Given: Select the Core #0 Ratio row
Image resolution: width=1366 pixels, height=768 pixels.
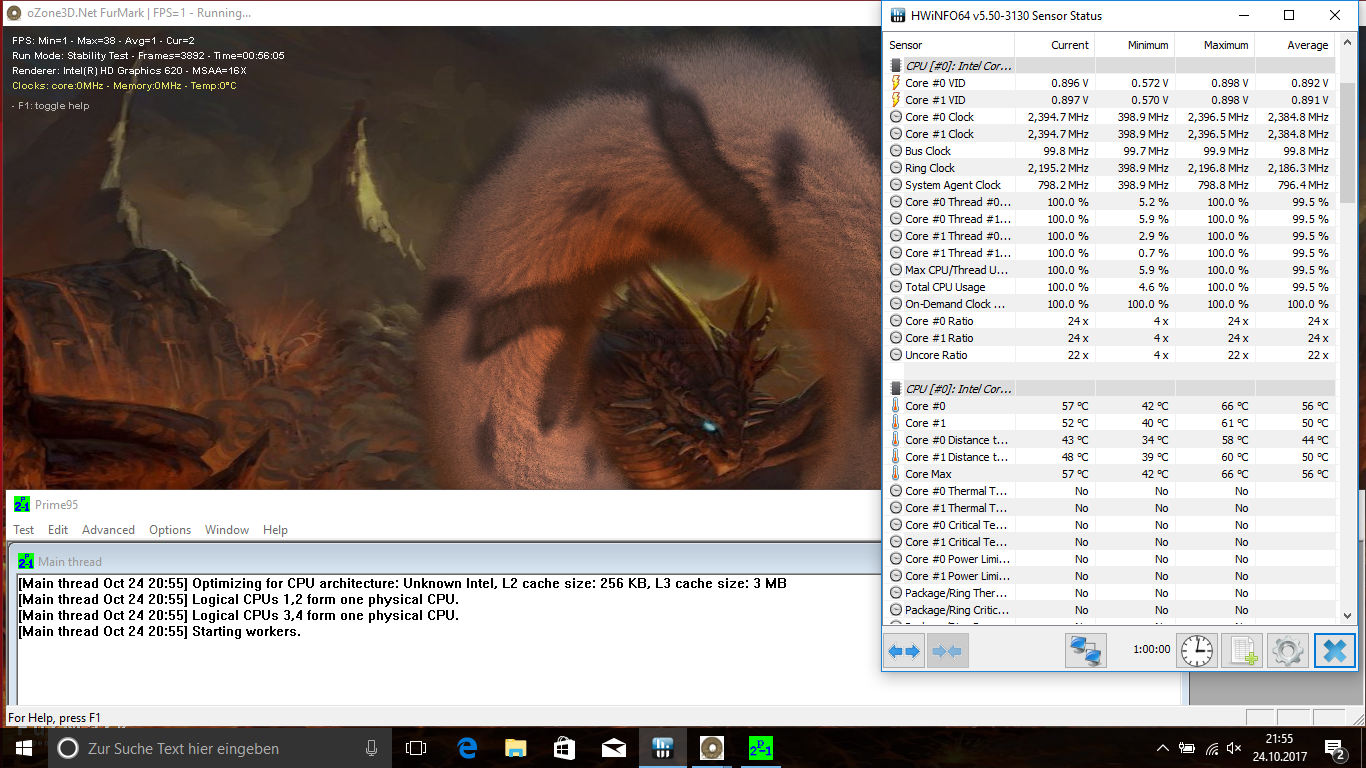Looking at the screenshot, I should click(x=1110, y=321).
